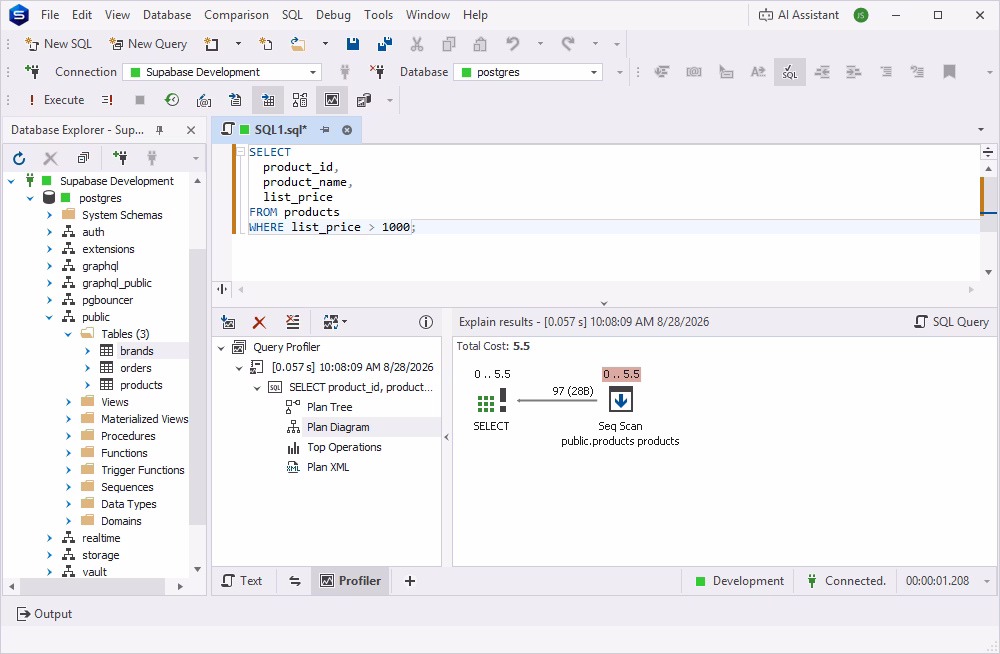
Task: Close the SQL1.sql tab
Action: tap(347, 130)
